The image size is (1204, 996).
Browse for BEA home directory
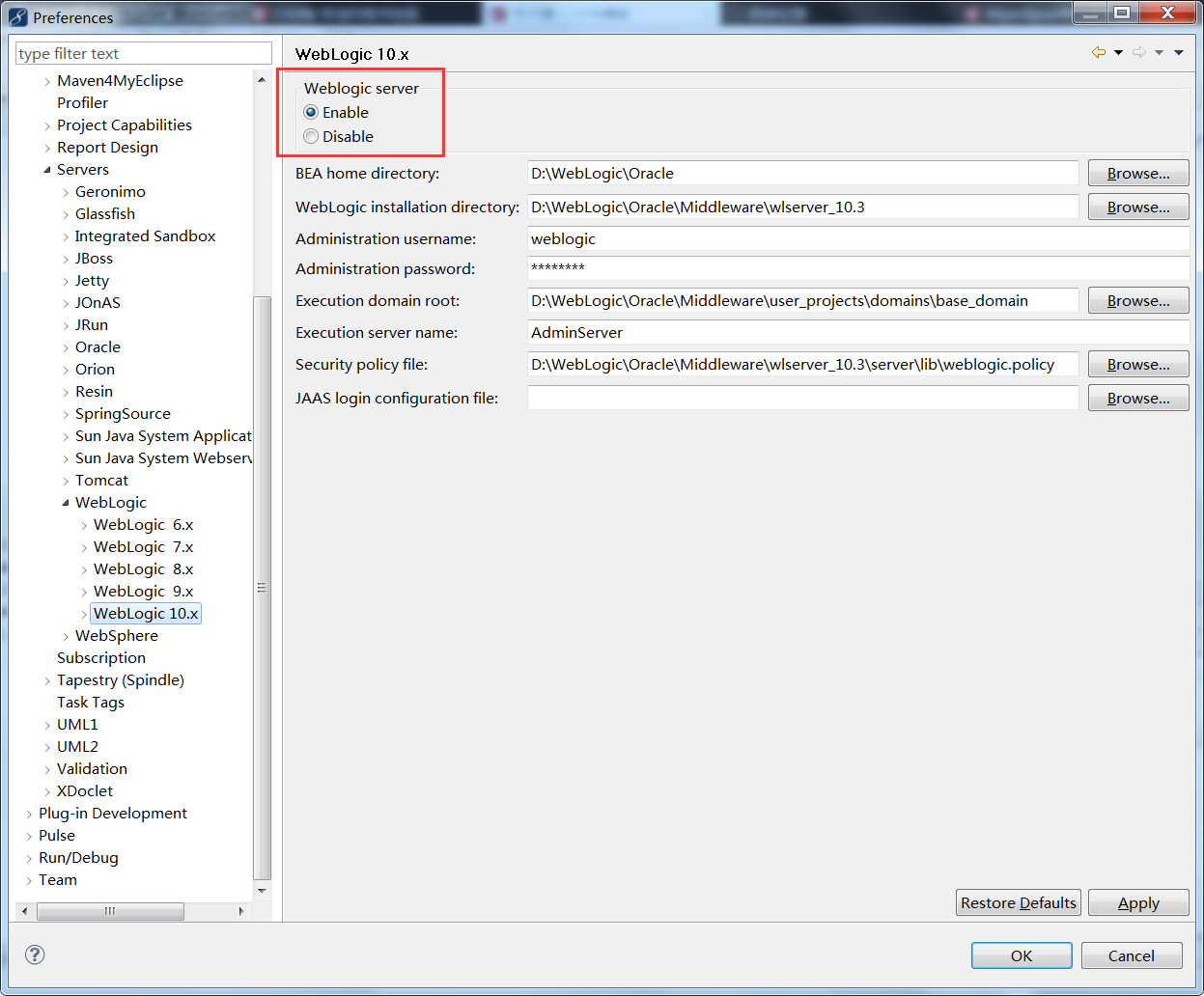pos(1138,174)
